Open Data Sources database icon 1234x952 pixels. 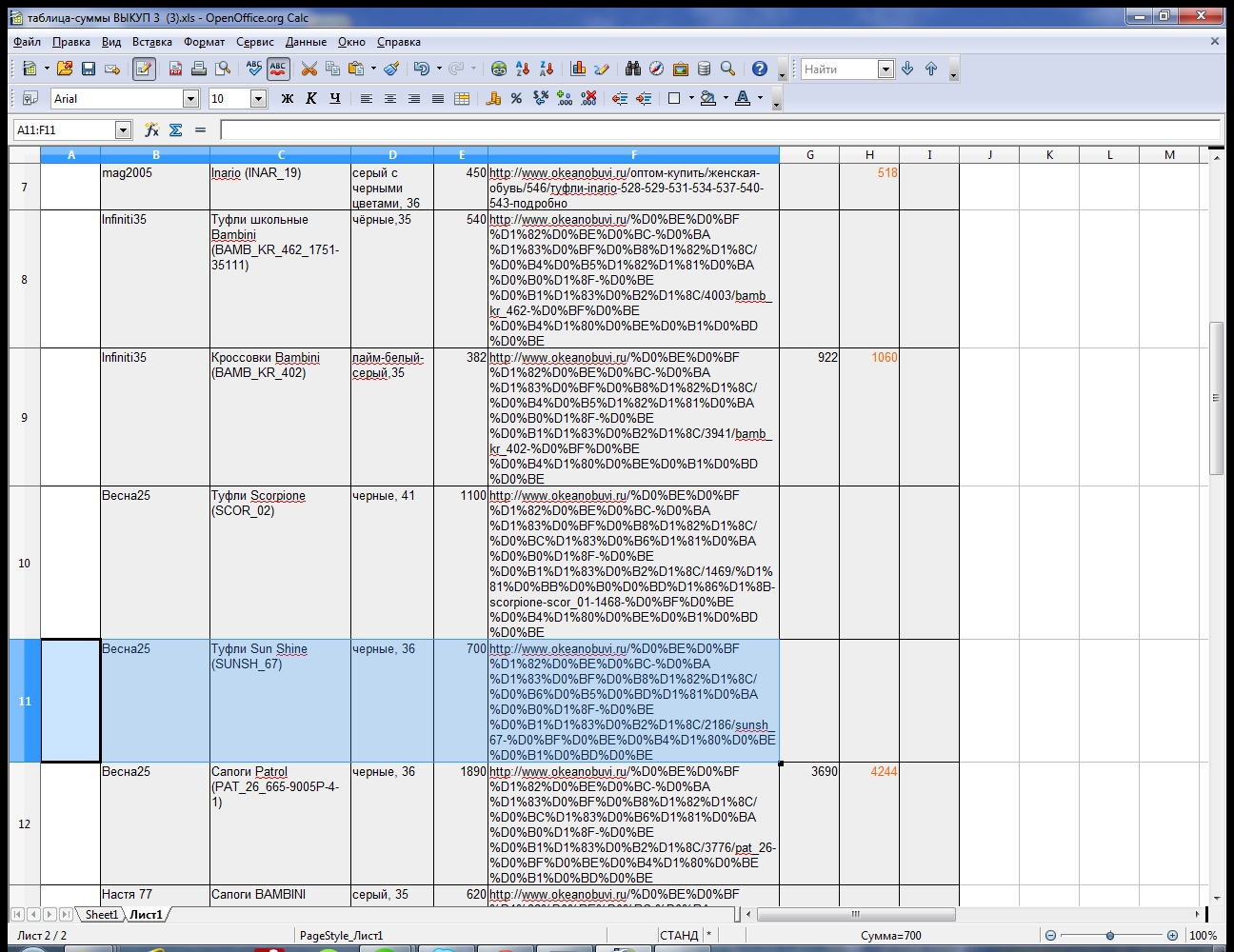[705, 69]
